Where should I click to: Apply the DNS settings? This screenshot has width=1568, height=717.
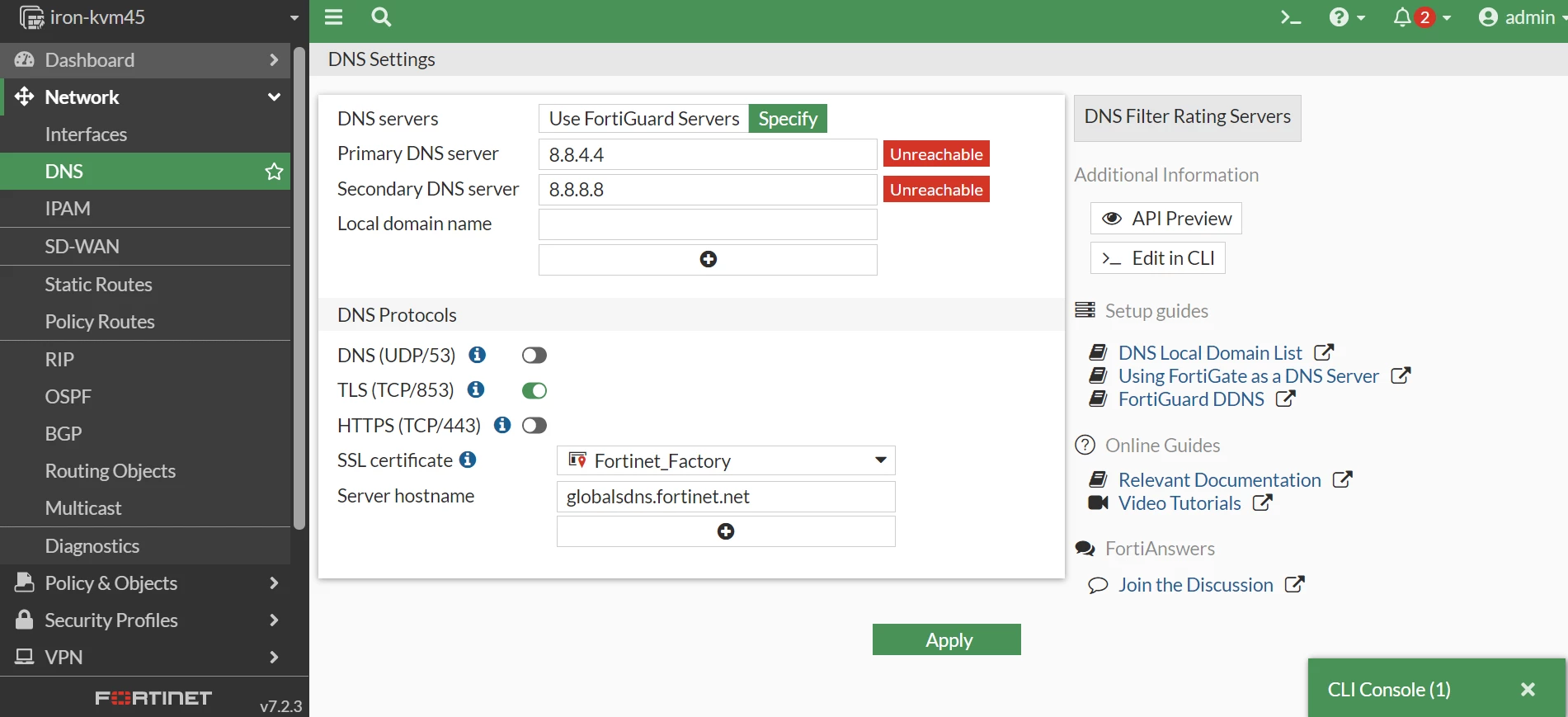coord(947,639)
